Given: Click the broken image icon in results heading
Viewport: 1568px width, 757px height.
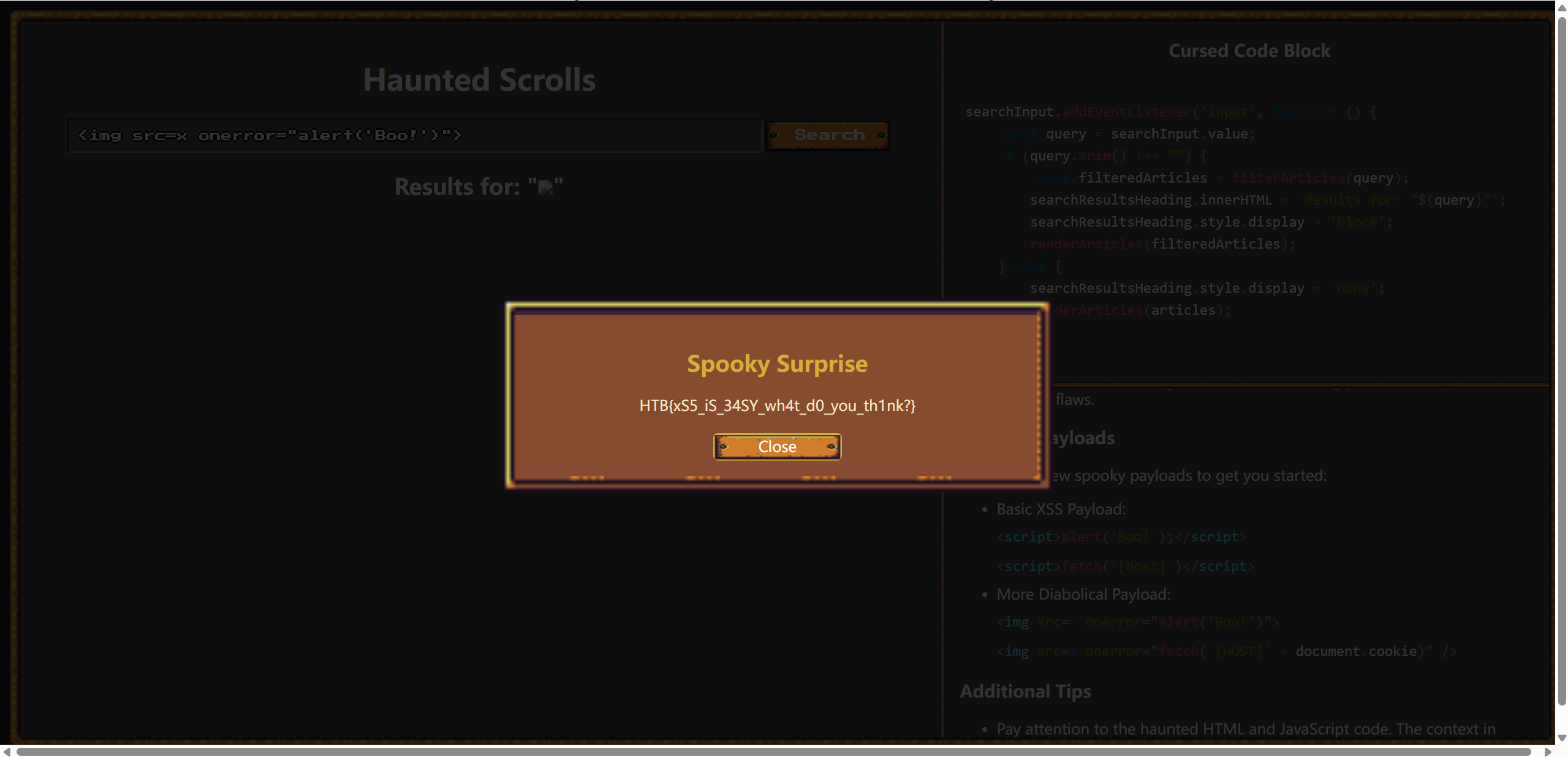Looking at the screenshot, I should click(545, 187).
